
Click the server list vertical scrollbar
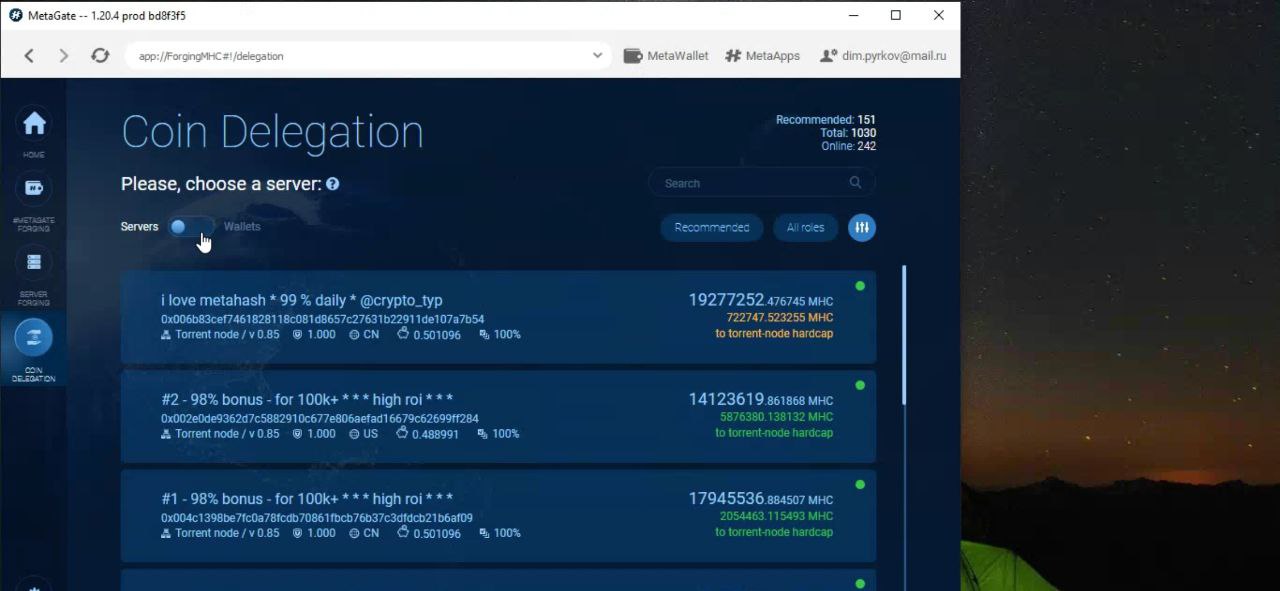pyautogui.click(x=905, y=335)
